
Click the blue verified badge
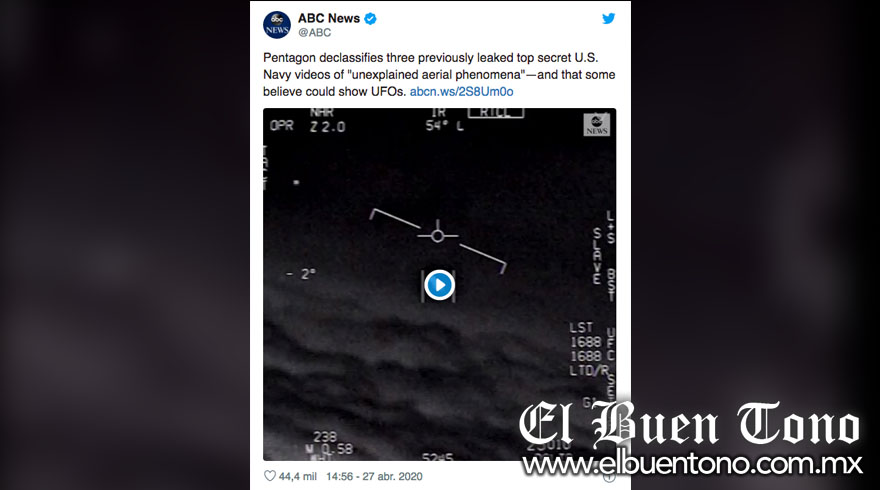(370, 19)
